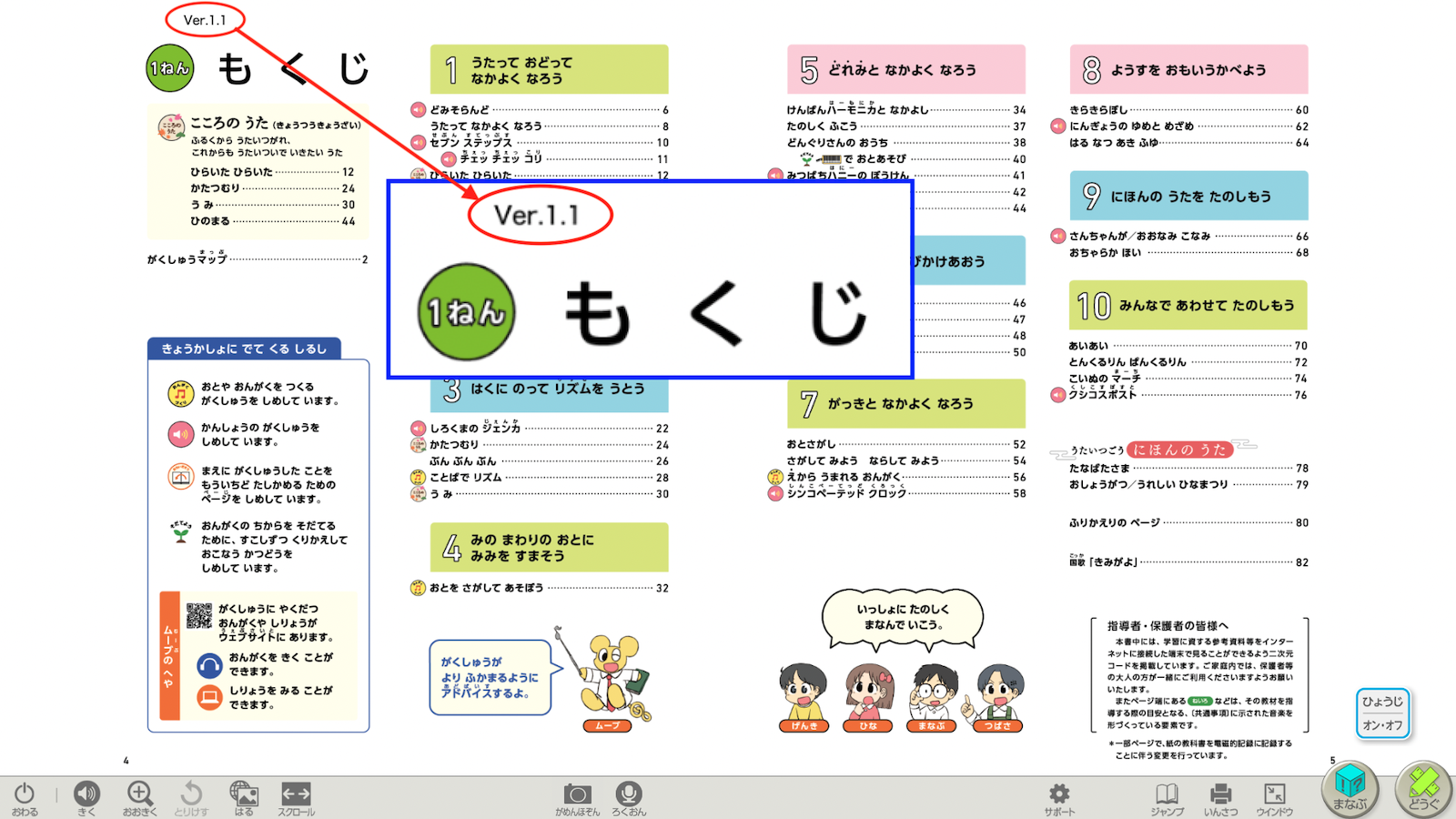
Task: Click speaker icon beside クシコスポスト
Action: [x=1058, y=395]
